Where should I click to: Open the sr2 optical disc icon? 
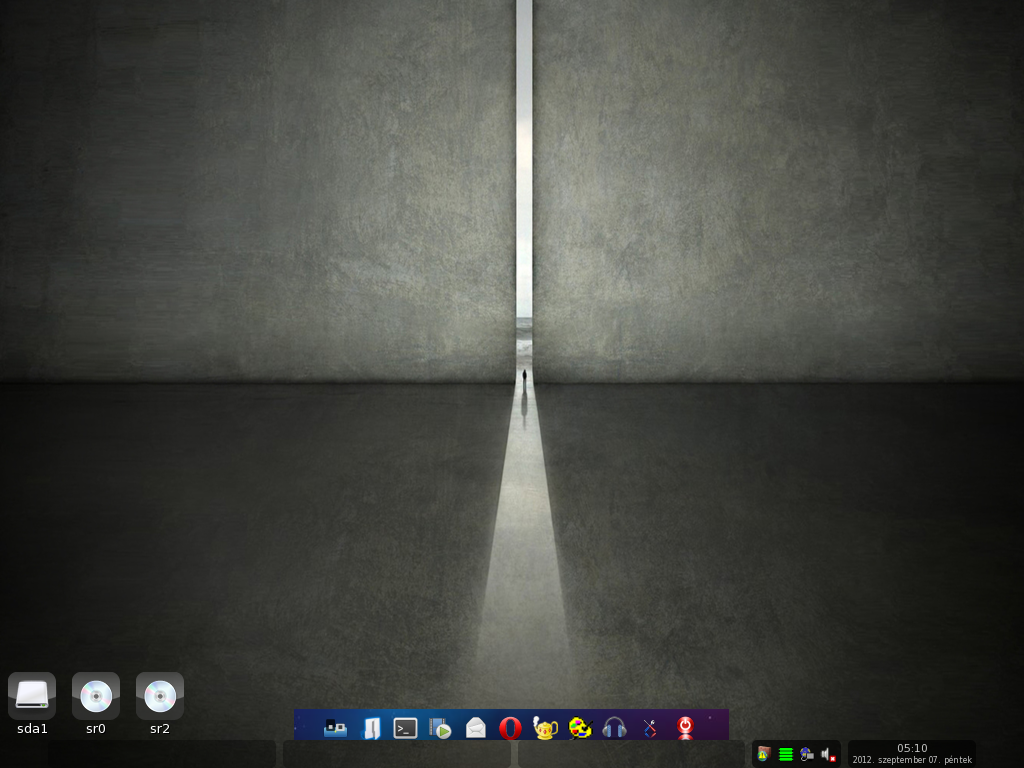[160, 696]
